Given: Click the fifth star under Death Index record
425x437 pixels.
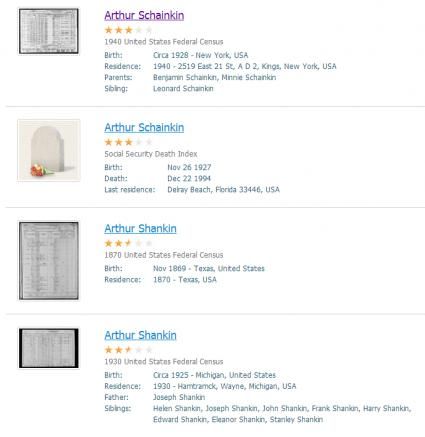Looking at the screenshot, I should (x=149, y=142).
